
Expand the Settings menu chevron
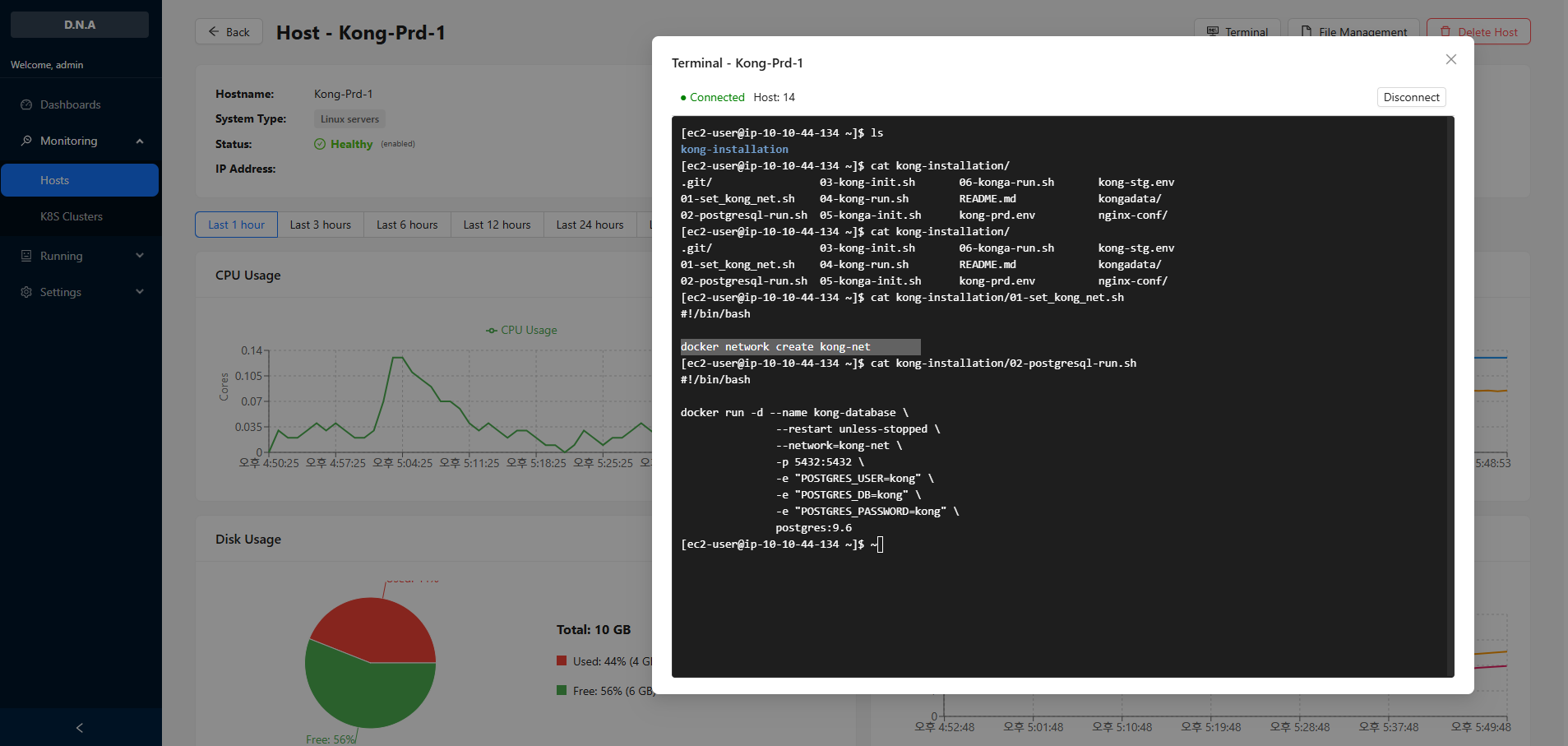point(140,292)
